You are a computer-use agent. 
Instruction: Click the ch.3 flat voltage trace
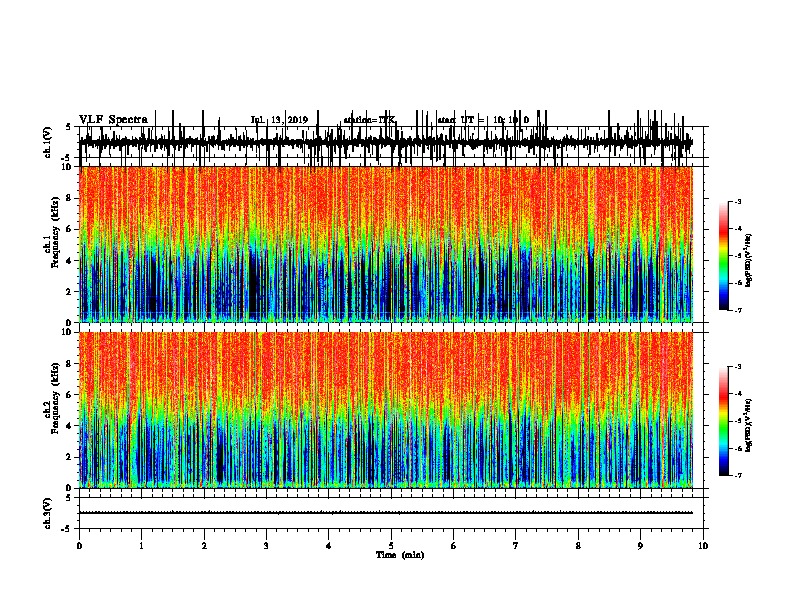coord(386,513)
